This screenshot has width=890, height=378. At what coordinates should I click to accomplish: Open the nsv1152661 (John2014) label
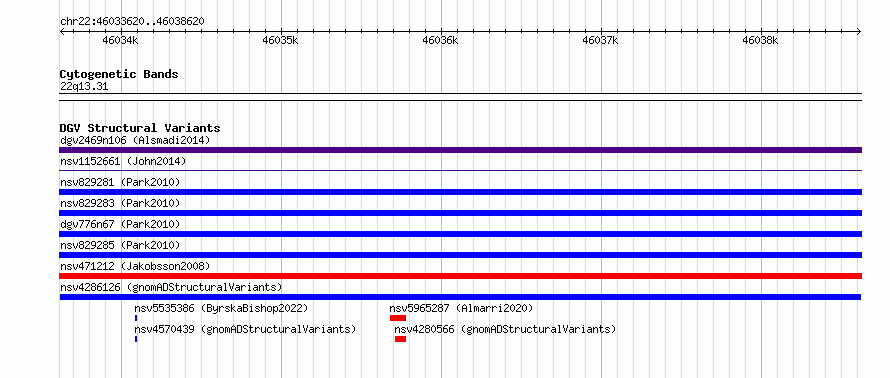pyautogui.click(x=123, y=161)
